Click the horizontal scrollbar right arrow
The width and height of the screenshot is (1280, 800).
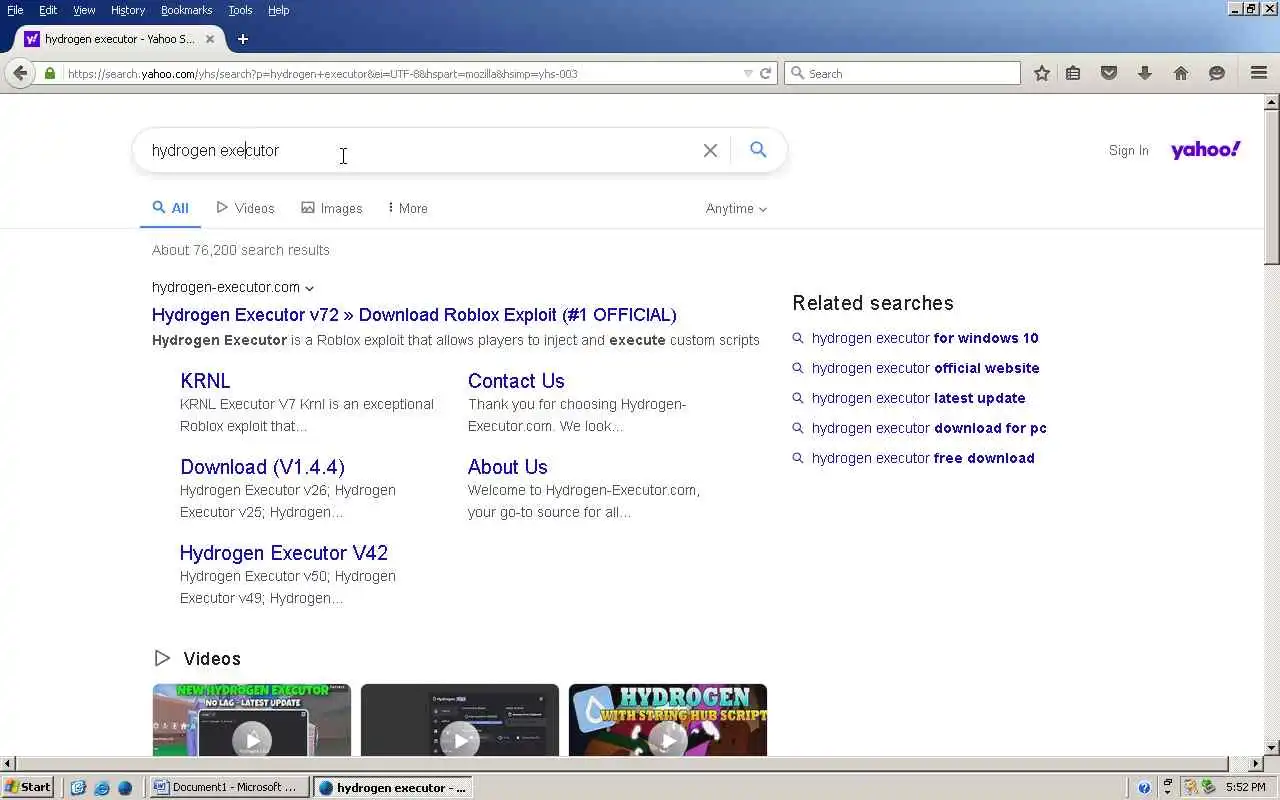[x=1256, y=764]
